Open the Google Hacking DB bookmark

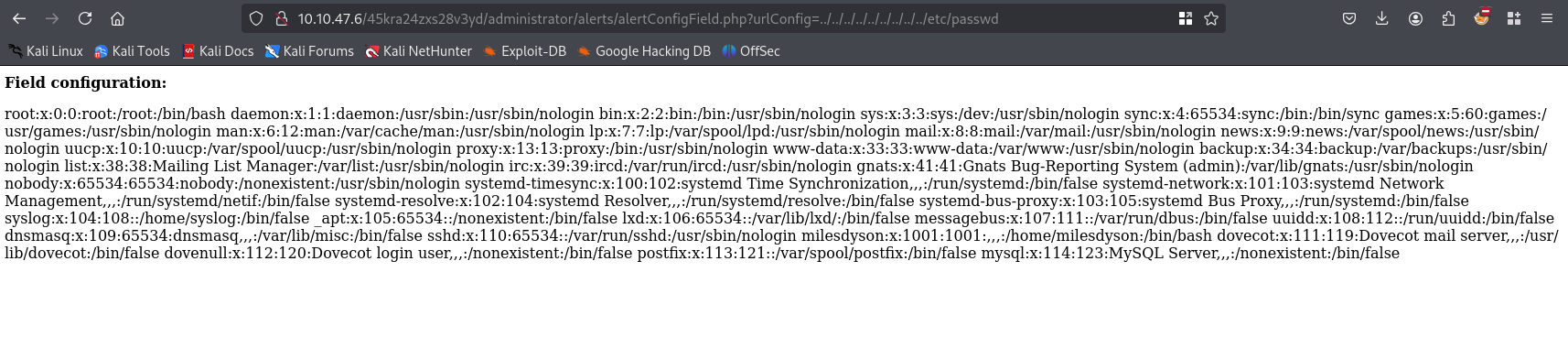point(644,51)
